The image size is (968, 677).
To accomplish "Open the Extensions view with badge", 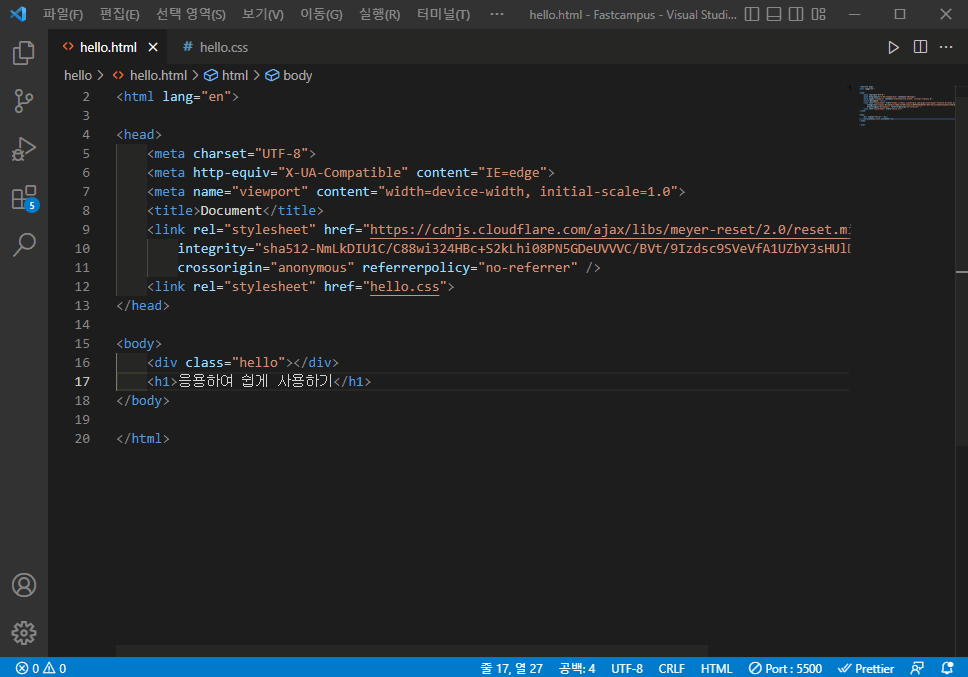I will [x=25, y=198].
